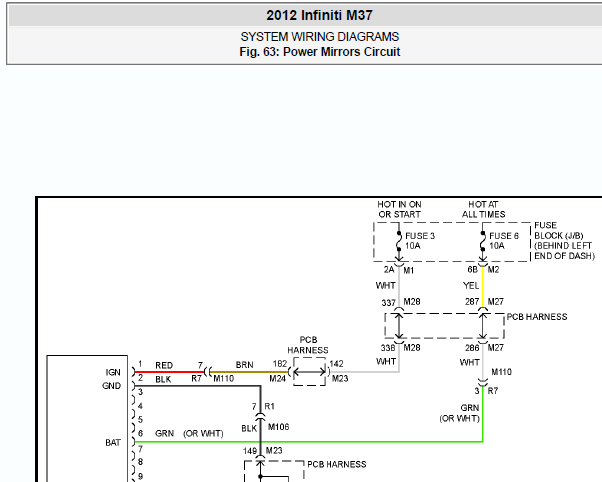The height and width of the screenshot is (482, 602).
Task: Click the 'BAT' pin label
Action: tap(113, 443)
